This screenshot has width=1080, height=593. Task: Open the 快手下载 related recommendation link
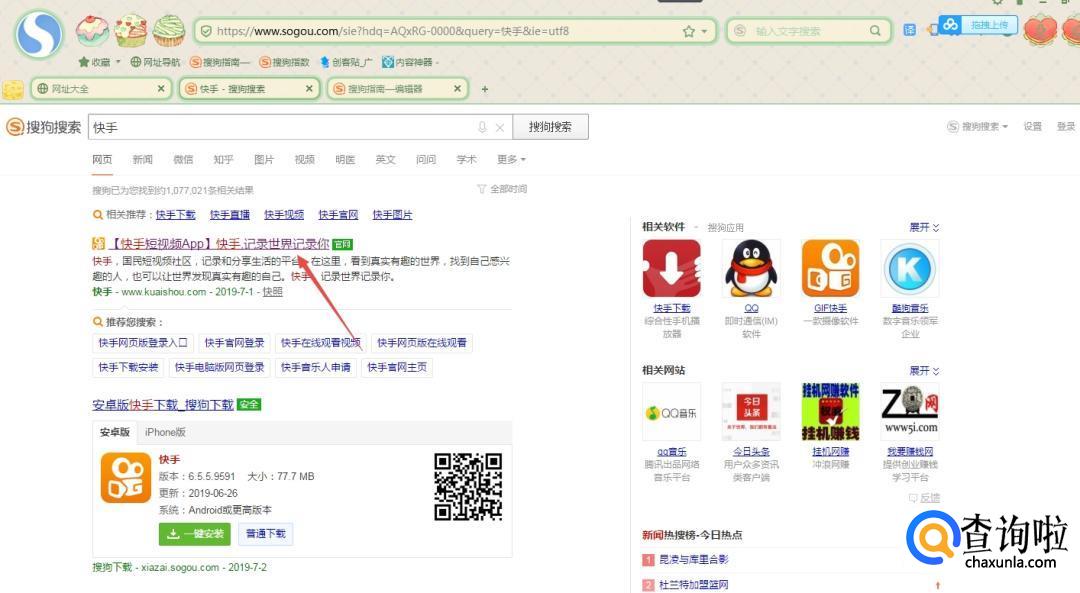point(176,215)
